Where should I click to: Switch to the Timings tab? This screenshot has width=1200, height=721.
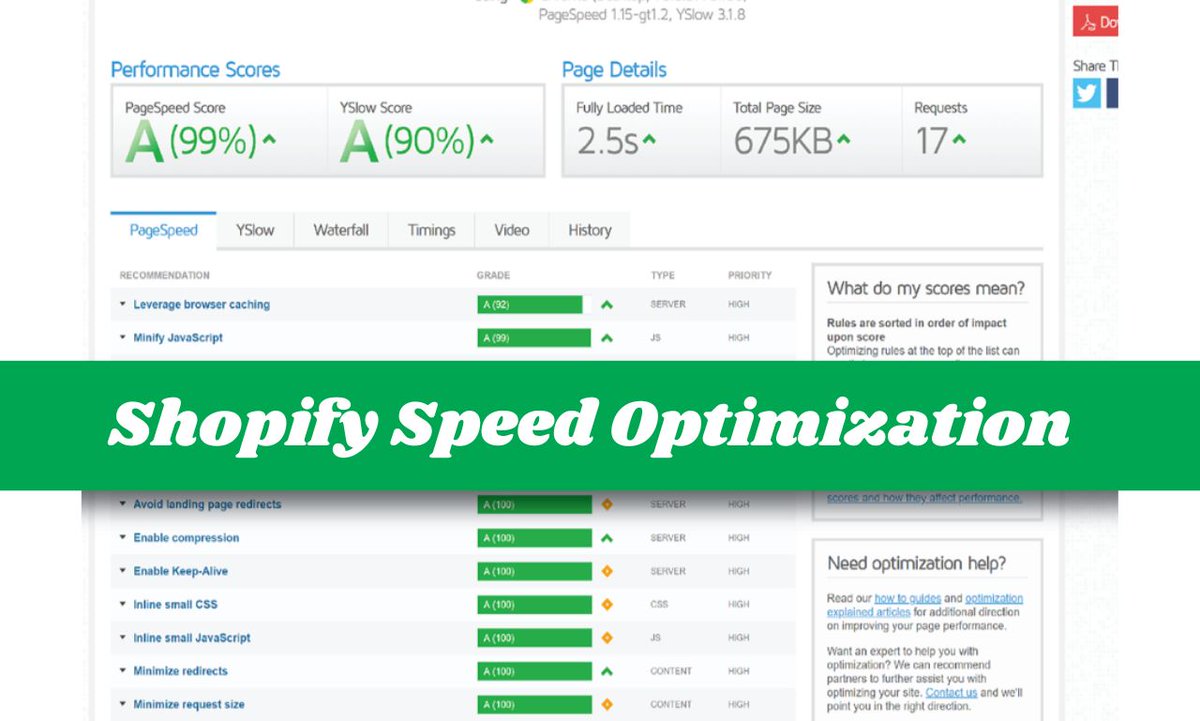pyautogui.click(x=431, y=230)
